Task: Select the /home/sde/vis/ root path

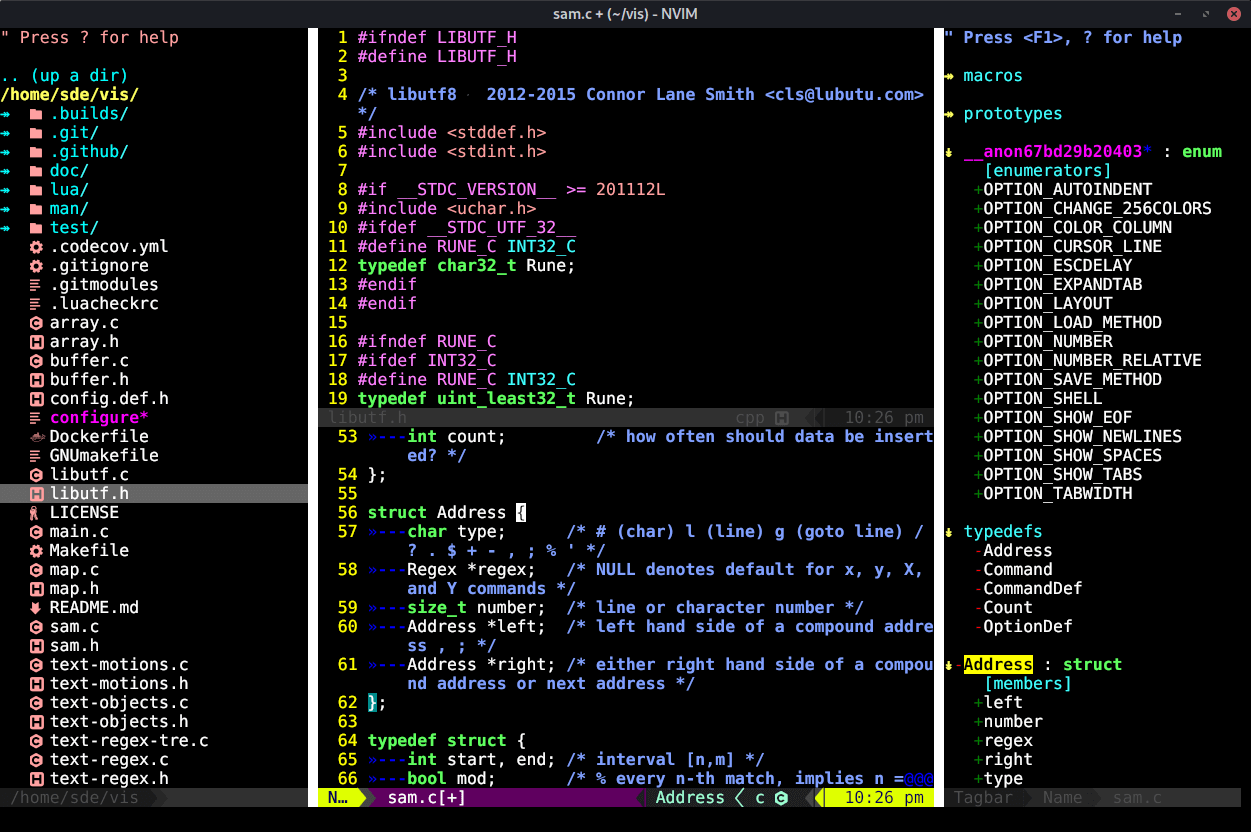Action: pos(70,95)
